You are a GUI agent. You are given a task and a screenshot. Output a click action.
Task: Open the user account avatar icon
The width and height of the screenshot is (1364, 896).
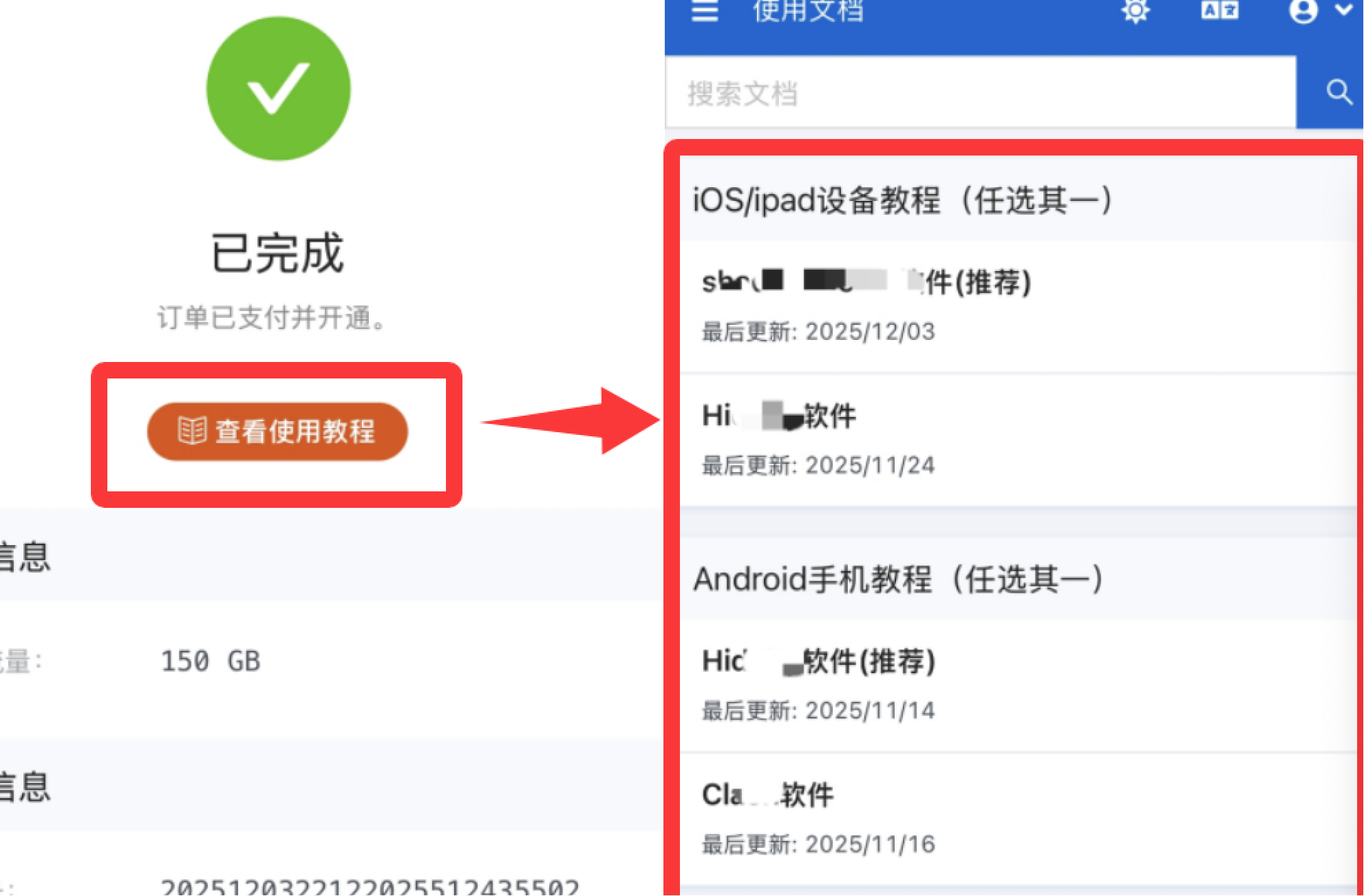(1303, 10)
